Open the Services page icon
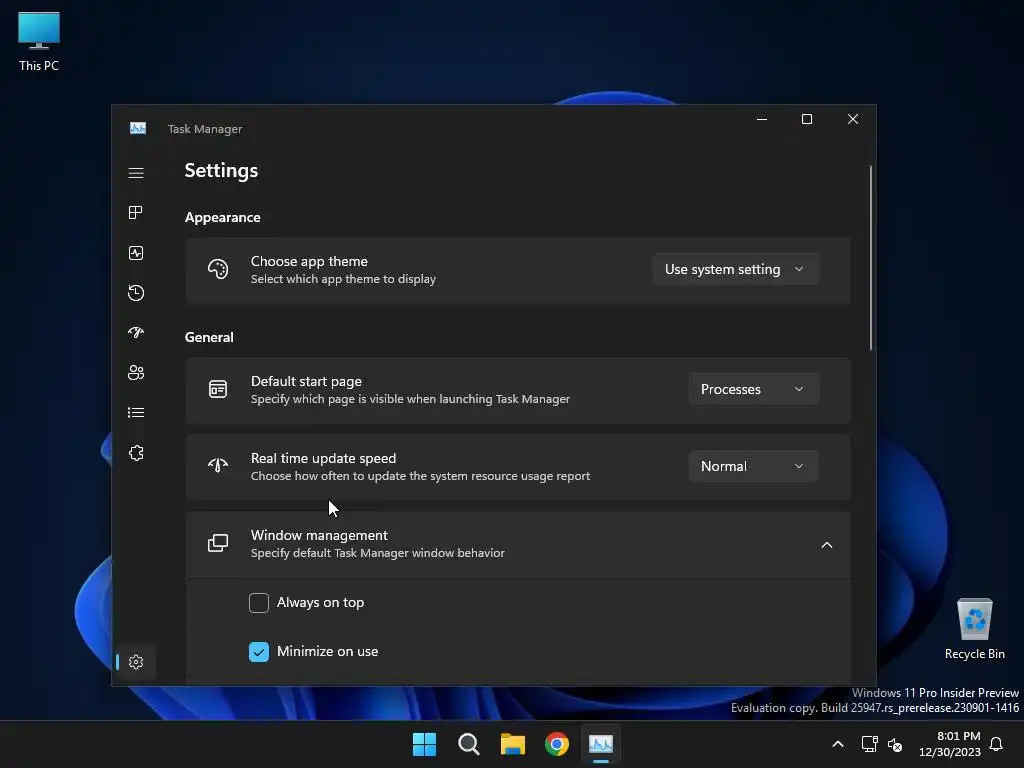This screenshot has height=768, width=1024. pos(136,453)
